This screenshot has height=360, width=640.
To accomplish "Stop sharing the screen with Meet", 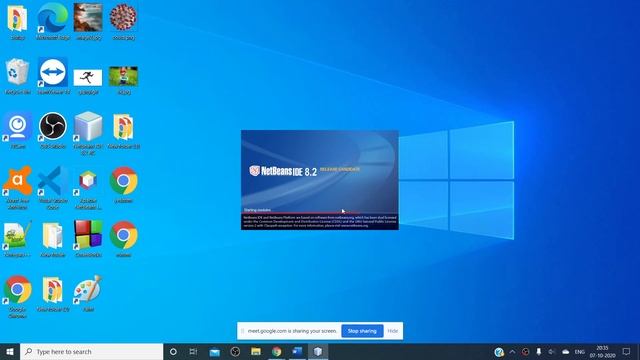I will point(362,331).
